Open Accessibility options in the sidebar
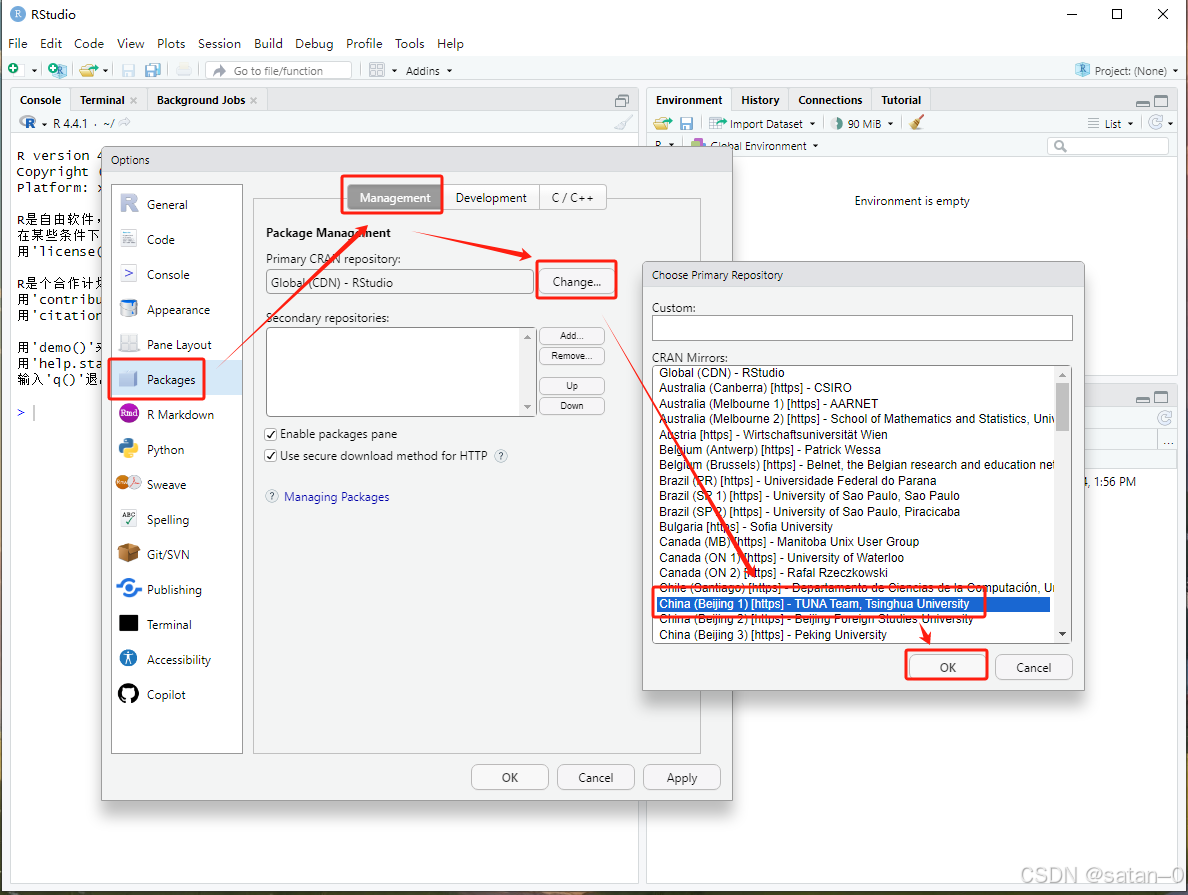This screenshot has height=895, width=1188. click(177, 659)
